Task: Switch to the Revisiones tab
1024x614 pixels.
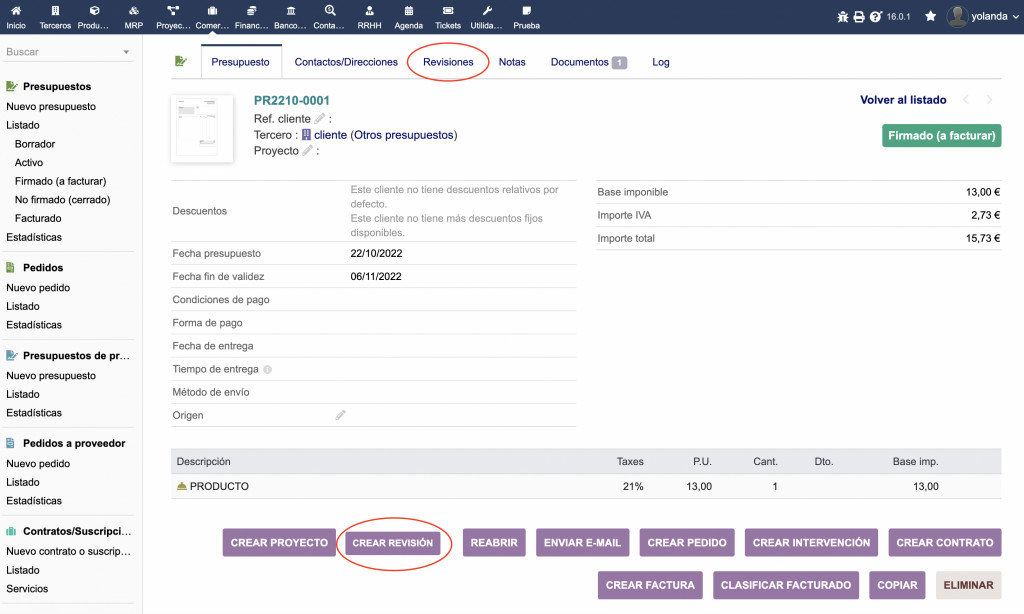Action: (448, 62)
